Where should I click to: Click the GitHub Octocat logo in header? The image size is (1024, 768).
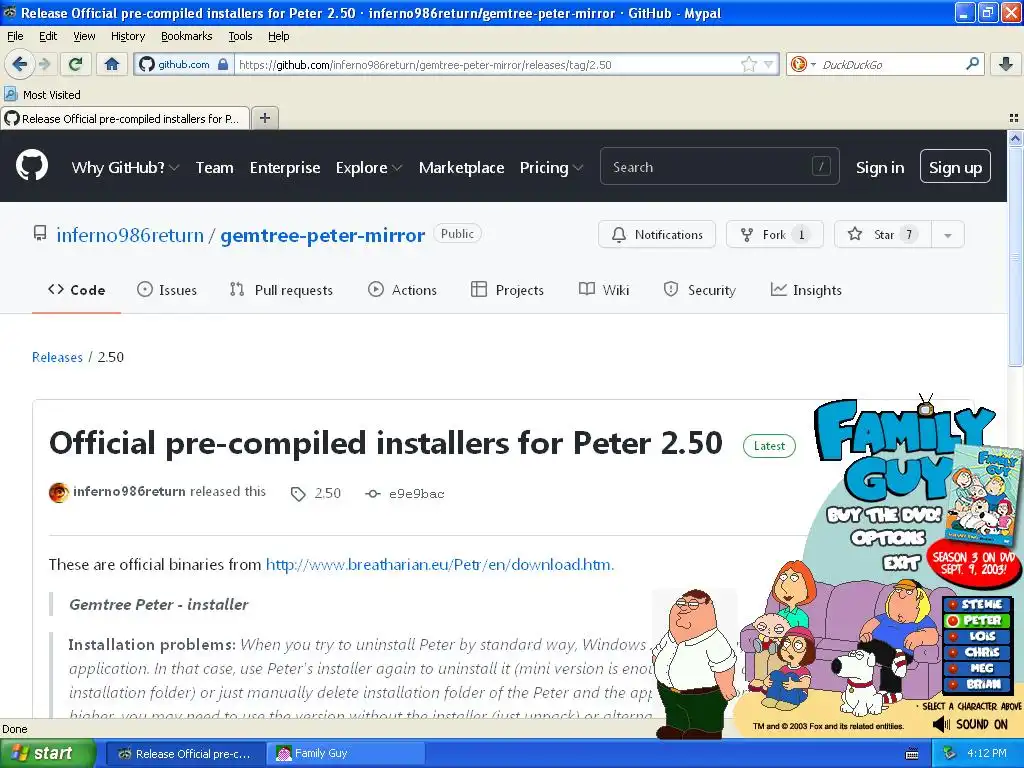point(32,166)
